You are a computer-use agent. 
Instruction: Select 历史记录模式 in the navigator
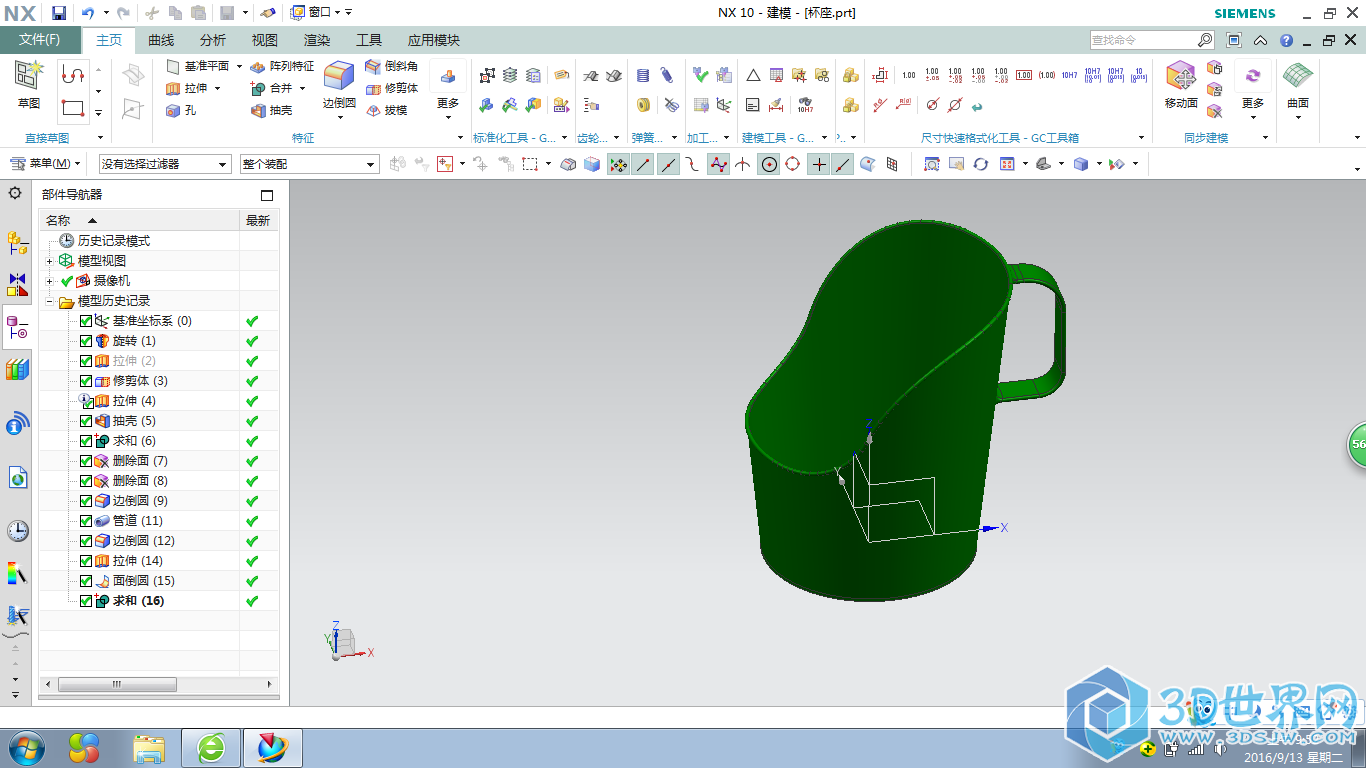(114, 241)
